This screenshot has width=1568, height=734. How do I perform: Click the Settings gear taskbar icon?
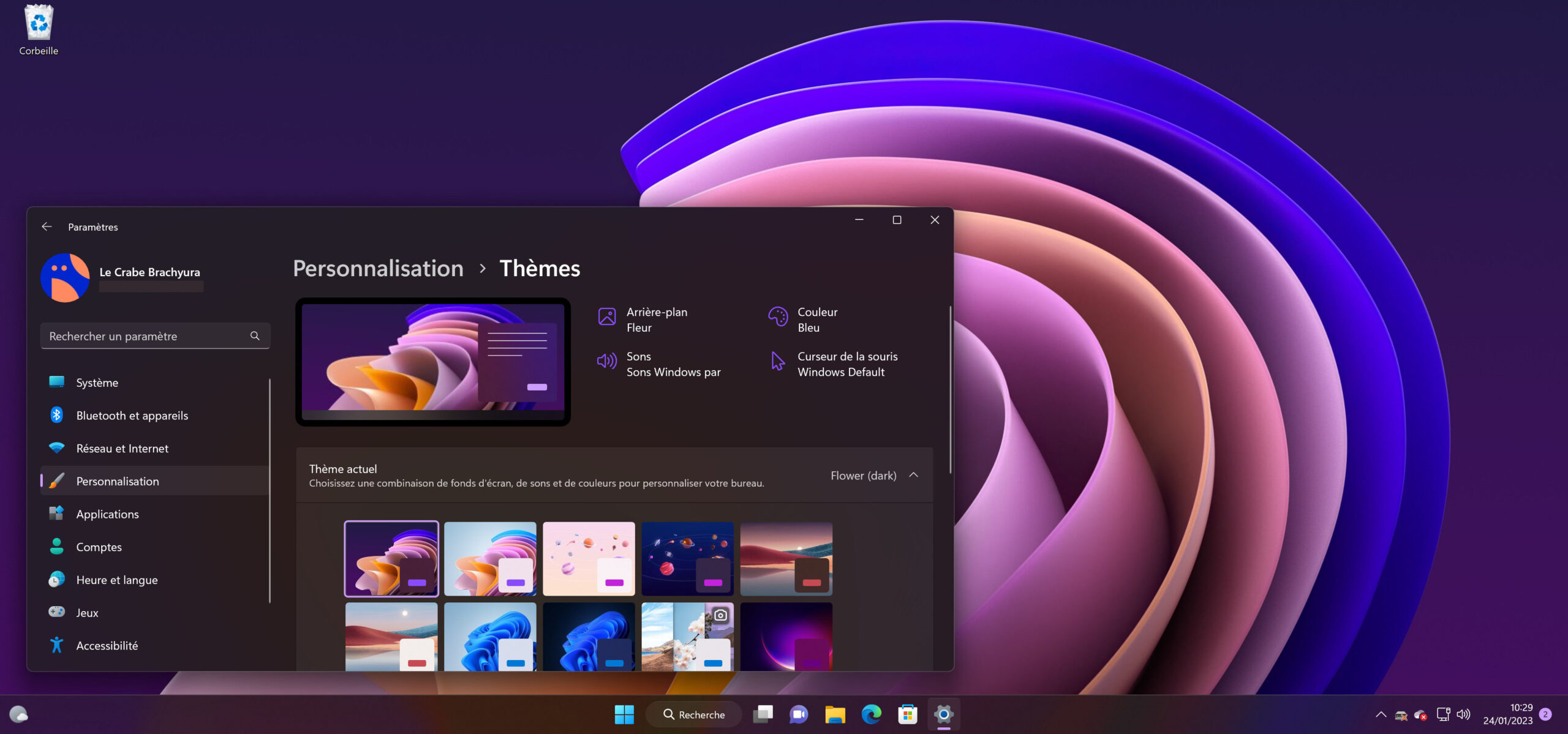click(x=944, y=714)
